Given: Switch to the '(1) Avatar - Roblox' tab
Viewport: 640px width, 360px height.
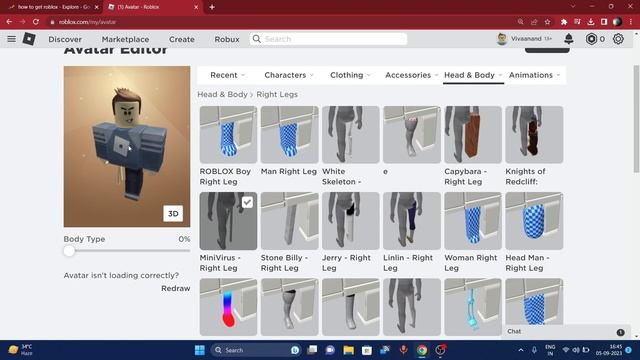Looking at the screenshot, I should tap(153, 7).
